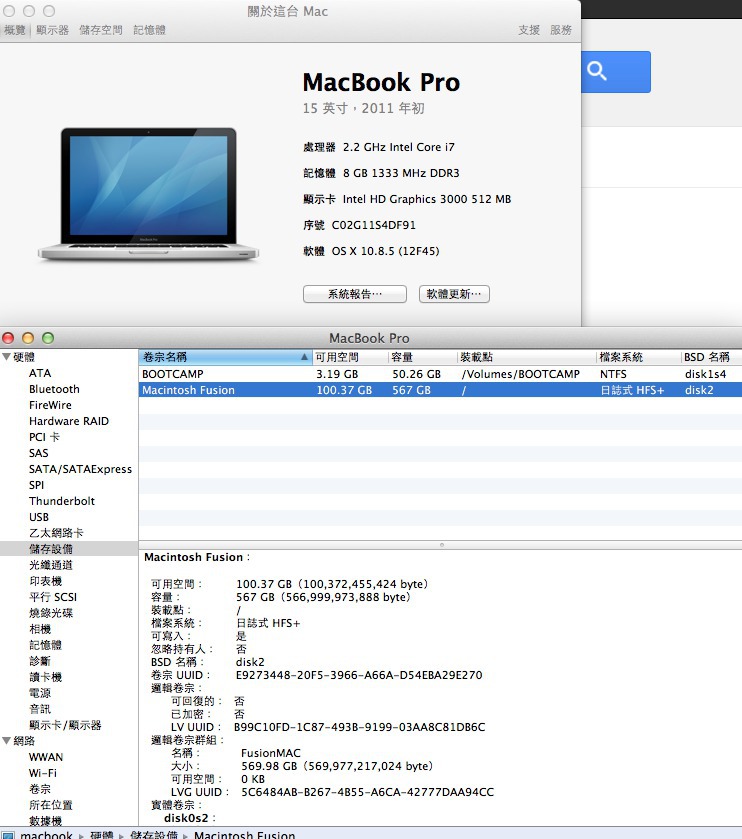Open the 記憶體 tab in About window
The image size is (742, 839).
click(x=149, y=30)
